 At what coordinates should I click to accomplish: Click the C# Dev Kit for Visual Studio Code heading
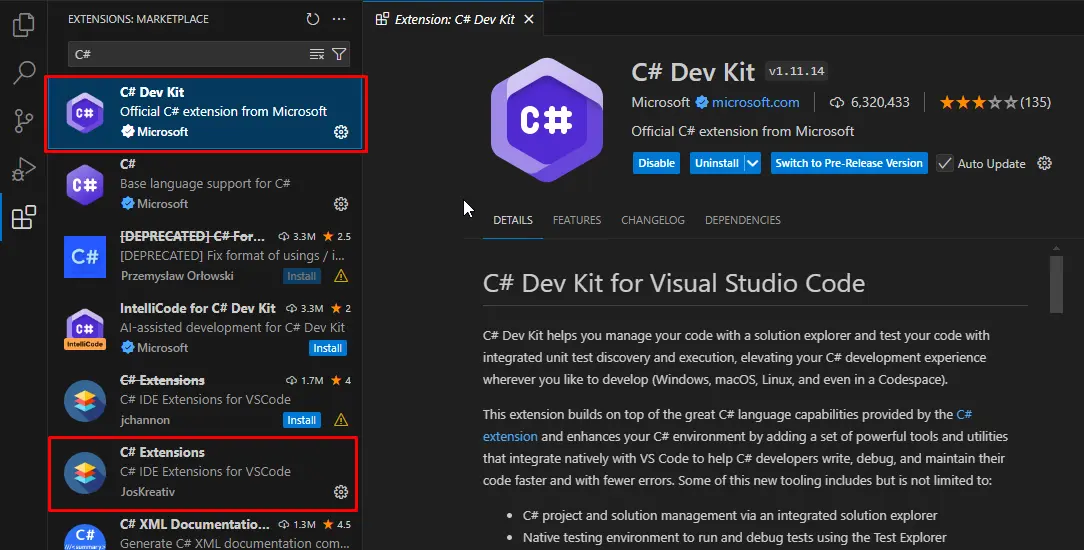[x=674, y=283]
